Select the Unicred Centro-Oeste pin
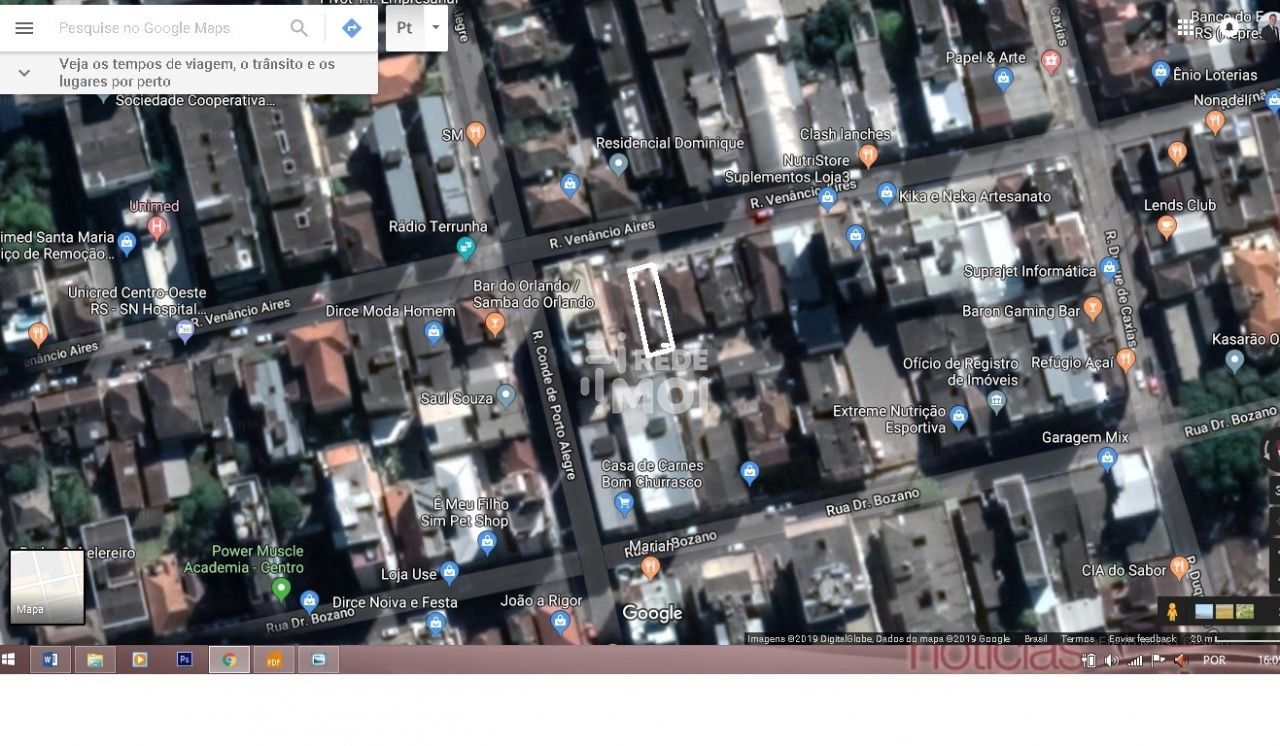The height and width of the screenshot is (746, 1280). [x=184, y=330]
